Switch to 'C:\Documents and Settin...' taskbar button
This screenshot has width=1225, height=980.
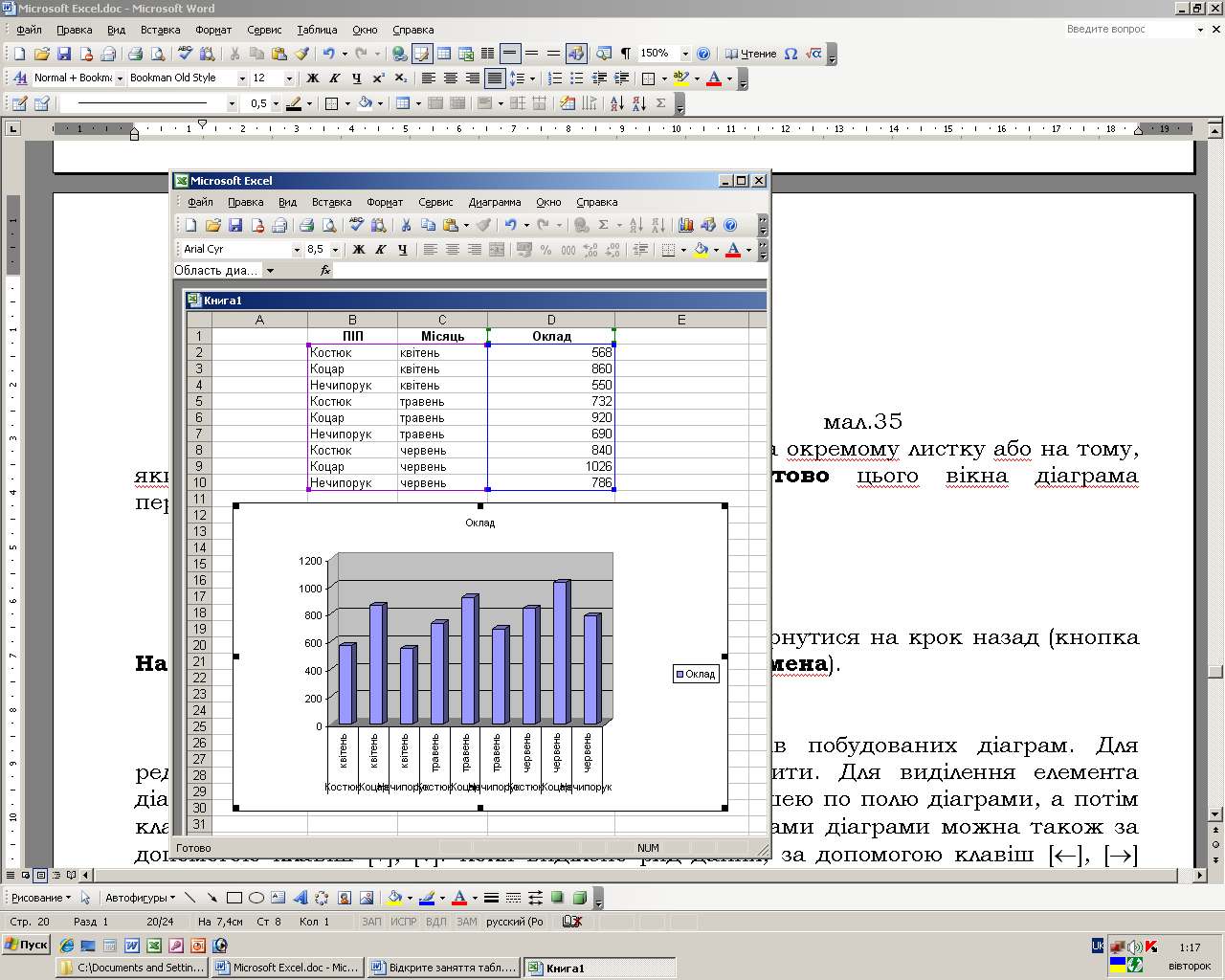click(x=133, y=968)
